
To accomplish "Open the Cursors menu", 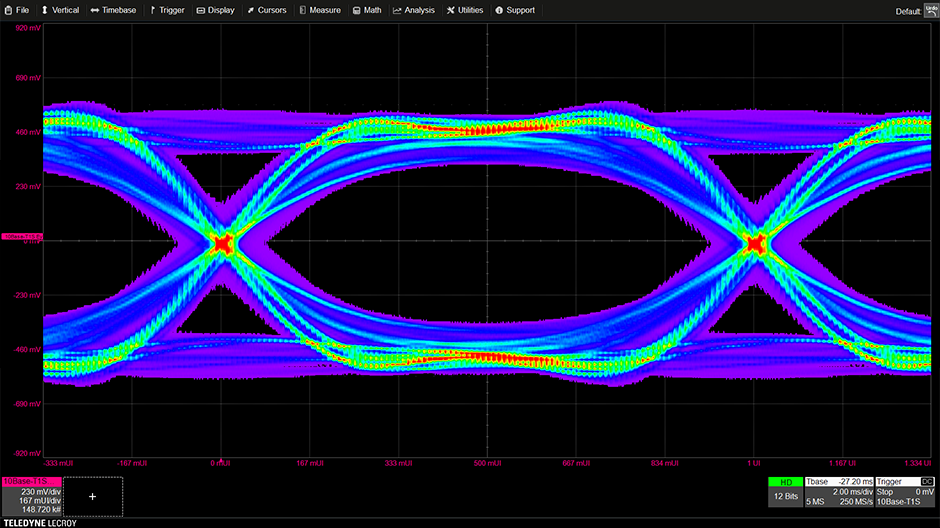I will pos(265,10).
